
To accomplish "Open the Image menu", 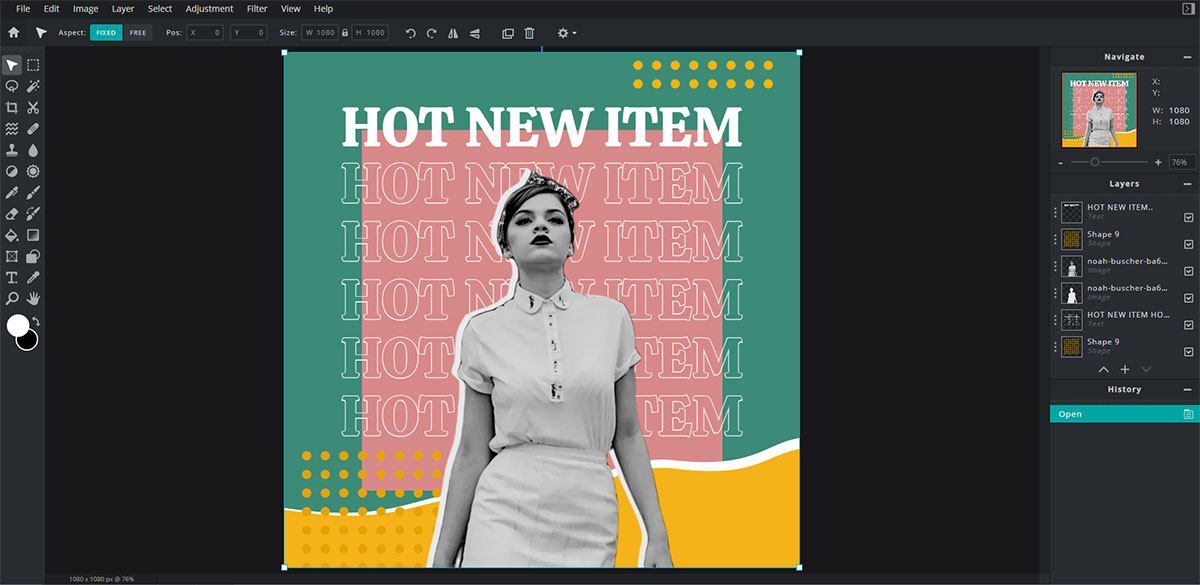I will [x=85, y=9].
